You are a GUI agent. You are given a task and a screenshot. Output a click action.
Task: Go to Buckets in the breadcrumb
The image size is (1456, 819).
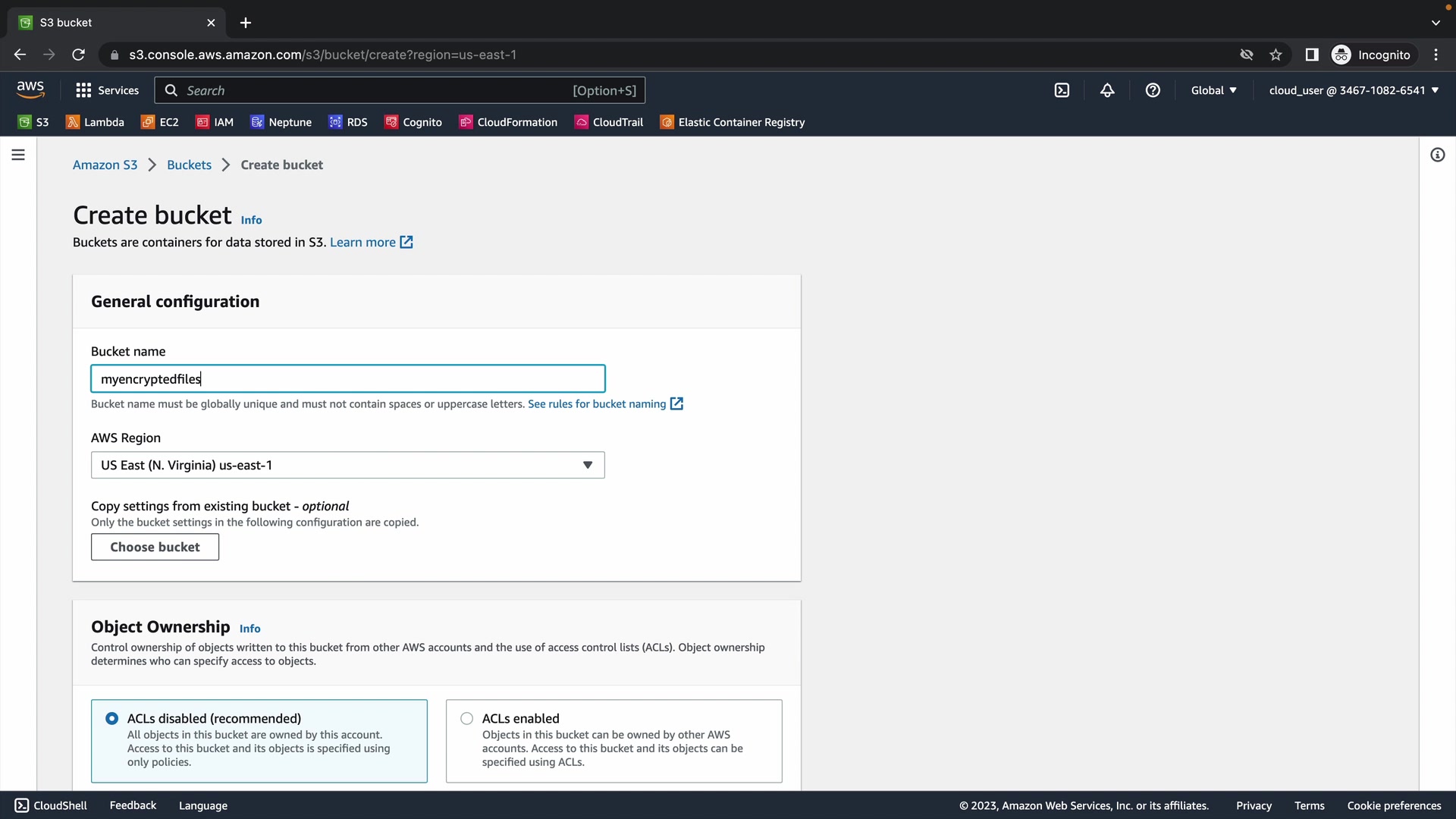click(x=189, y=165)
